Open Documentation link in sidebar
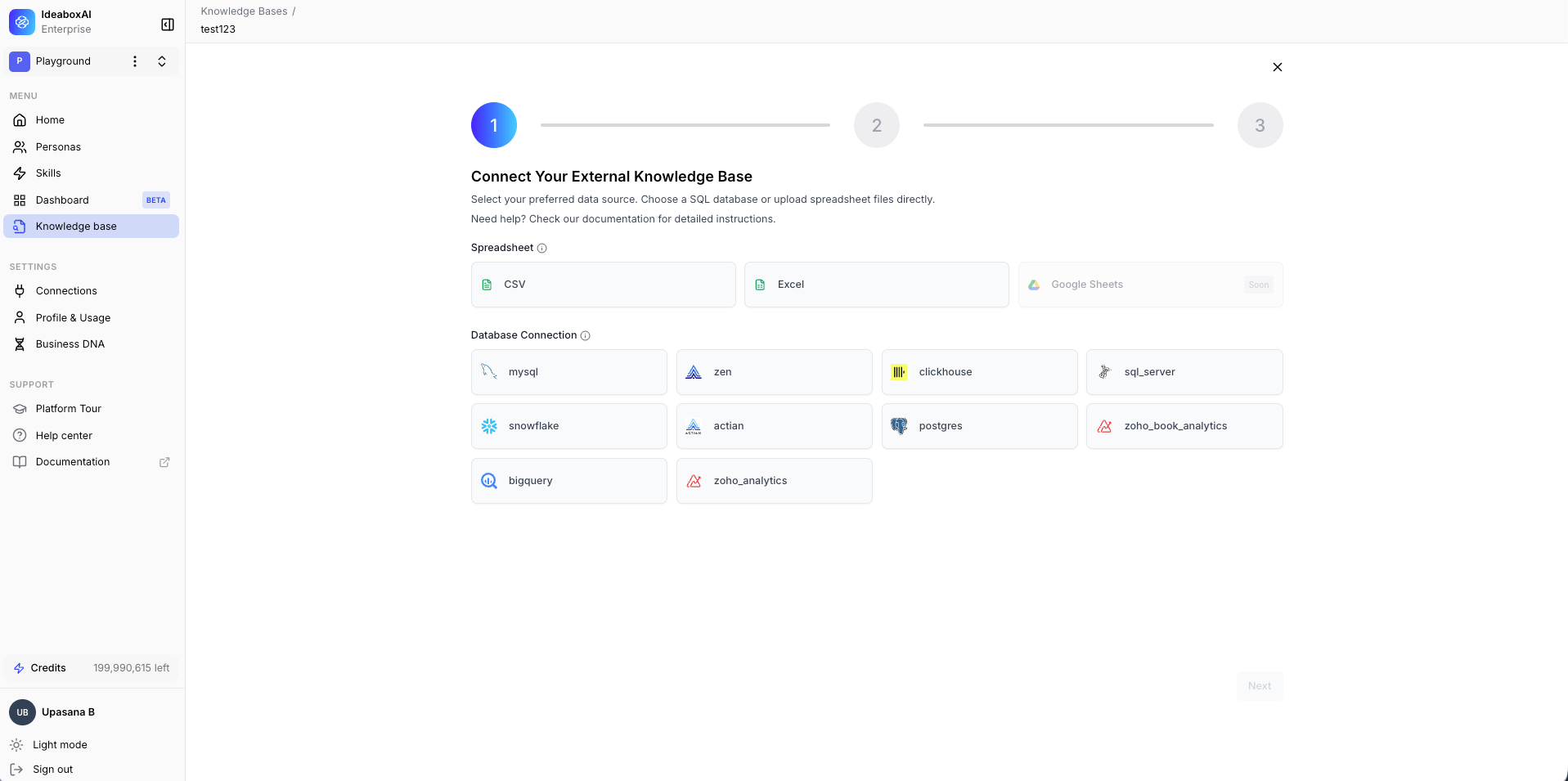The width and height of the screenshot is (1568, 781). tap(91, 462)
